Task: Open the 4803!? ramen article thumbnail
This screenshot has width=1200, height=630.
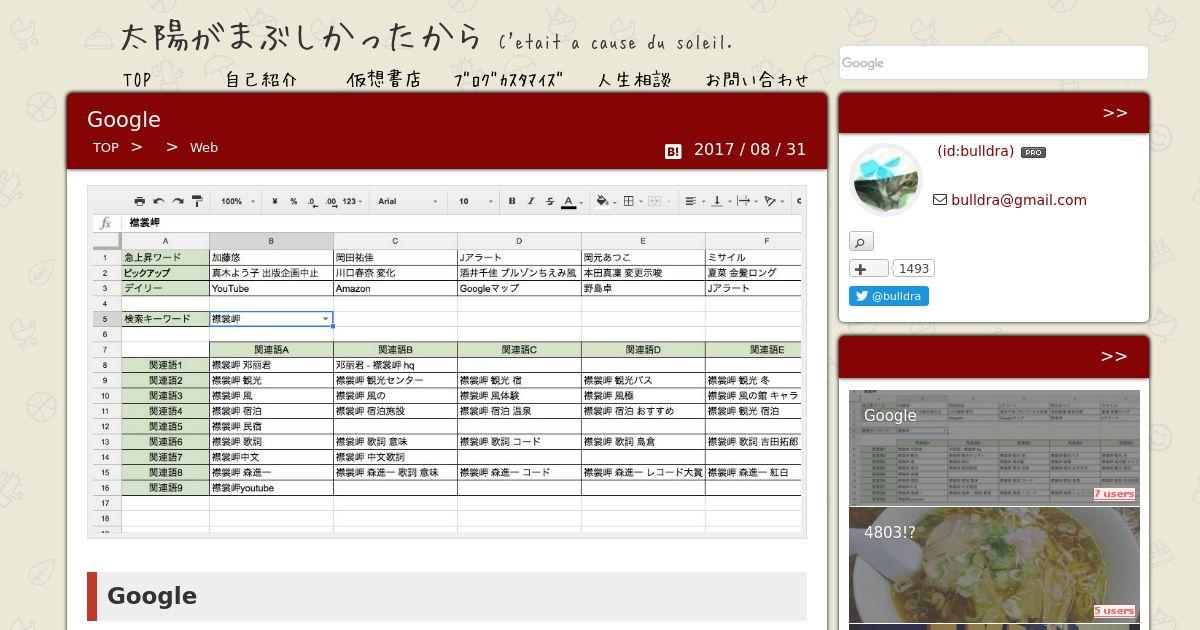Action: pos(994,565)
